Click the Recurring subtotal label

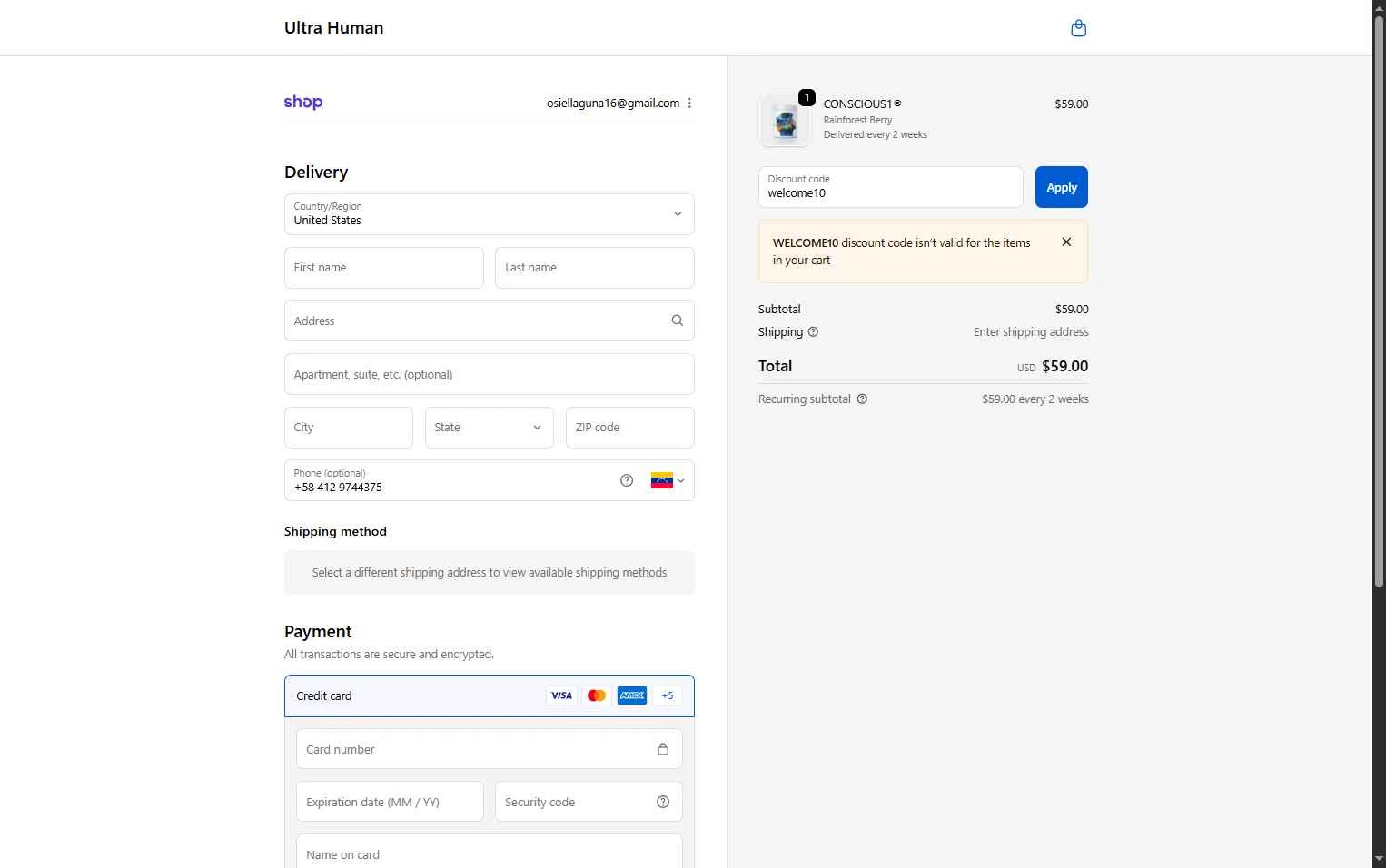pos(805,399)
